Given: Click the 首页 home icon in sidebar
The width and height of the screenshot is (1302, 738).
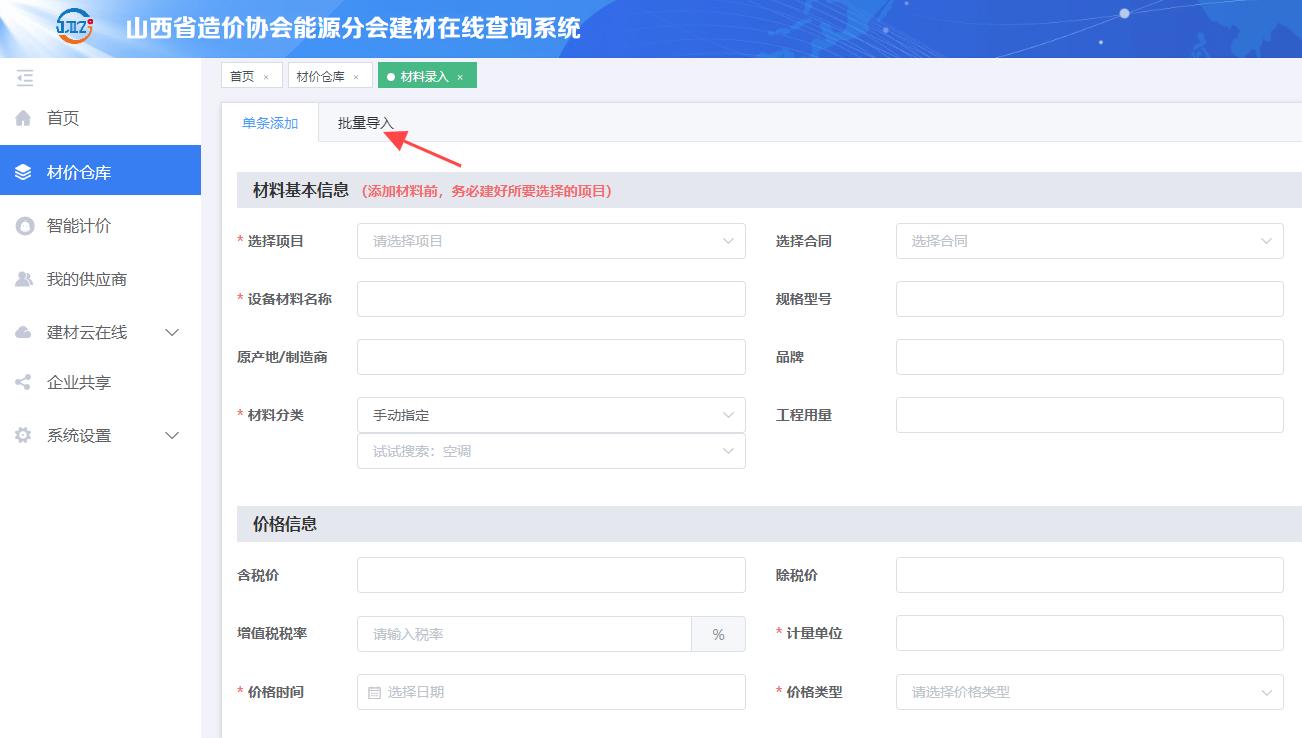Looking at the screenshot, I should [x=24, y=119].
